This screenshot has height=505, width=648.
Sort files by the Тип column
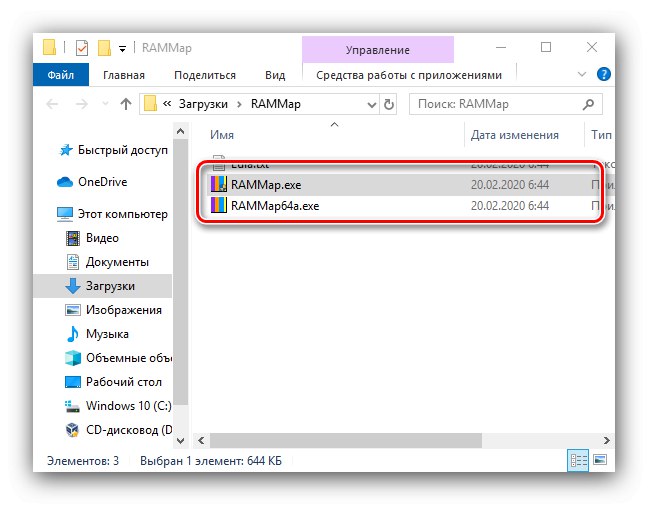[601, 135]
